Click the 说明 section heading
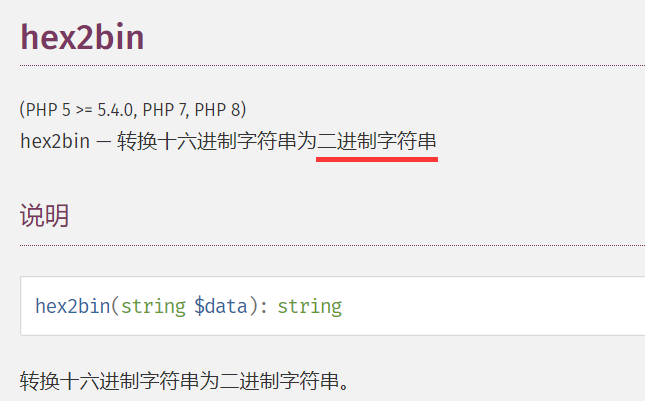This screenshot has width=645, height=401. tap(44, 216)
